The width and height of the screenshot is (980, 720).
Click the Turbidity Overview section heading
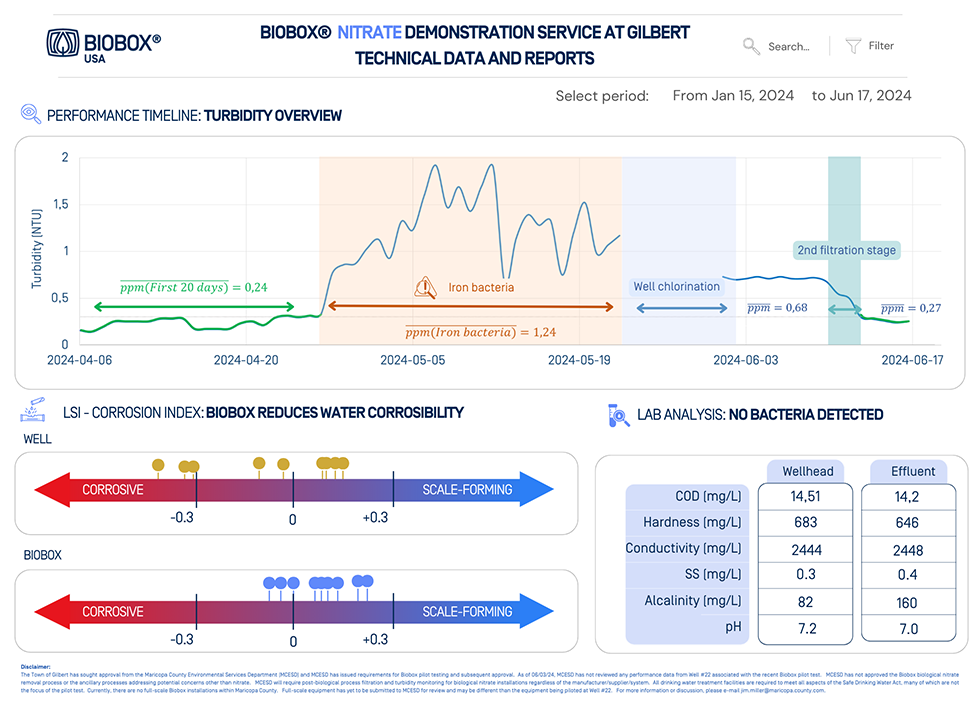click(194, 116)
